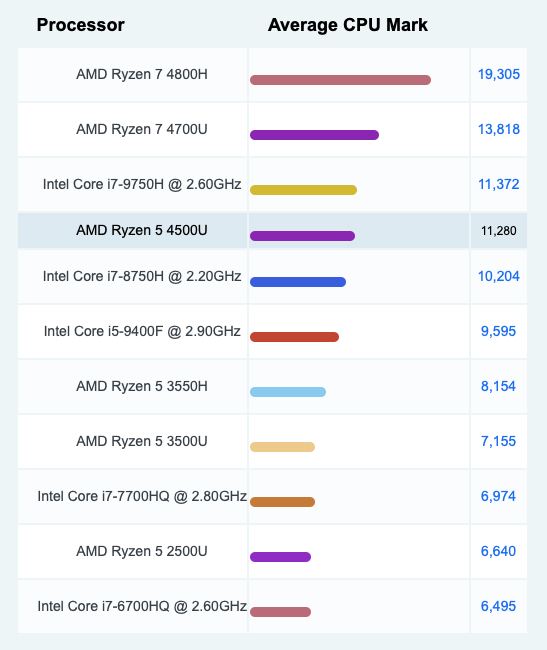547x650 pixels.
Task: Select highlighted AMD Ryzen 5 4500U label
Action: click(x=142, y=230)
